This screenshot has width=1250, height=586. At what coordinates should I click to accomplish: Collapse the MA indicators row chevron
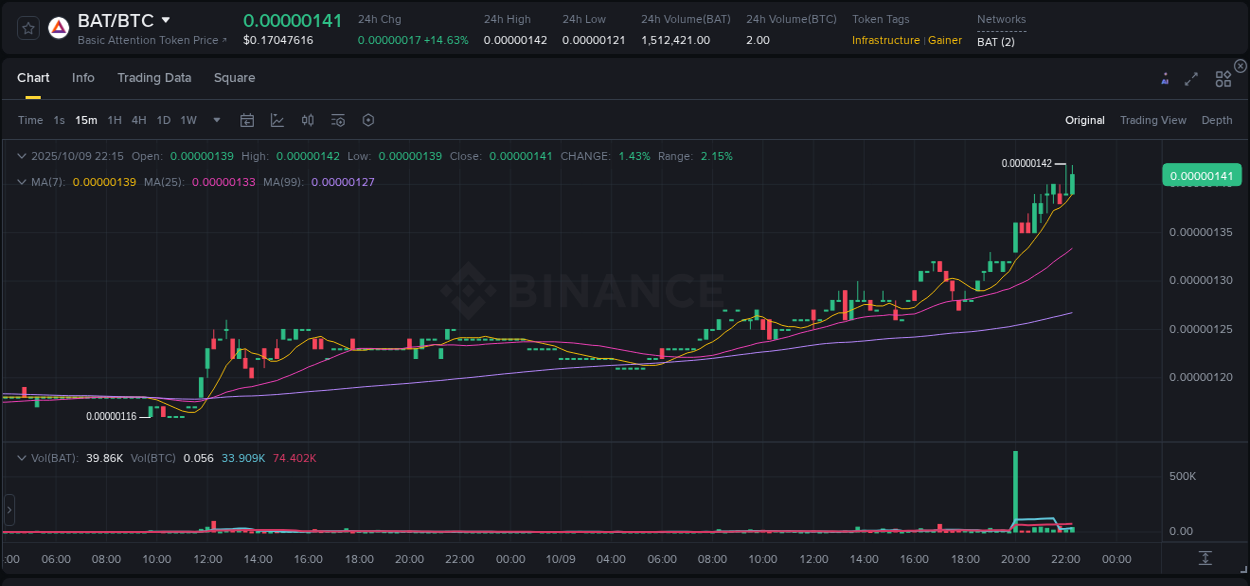click(22, 182)
